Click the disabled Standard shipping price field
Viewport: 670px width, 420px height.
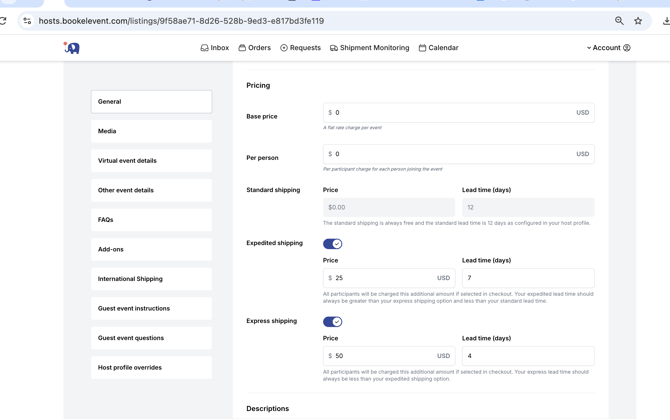[x=389, y=207]
